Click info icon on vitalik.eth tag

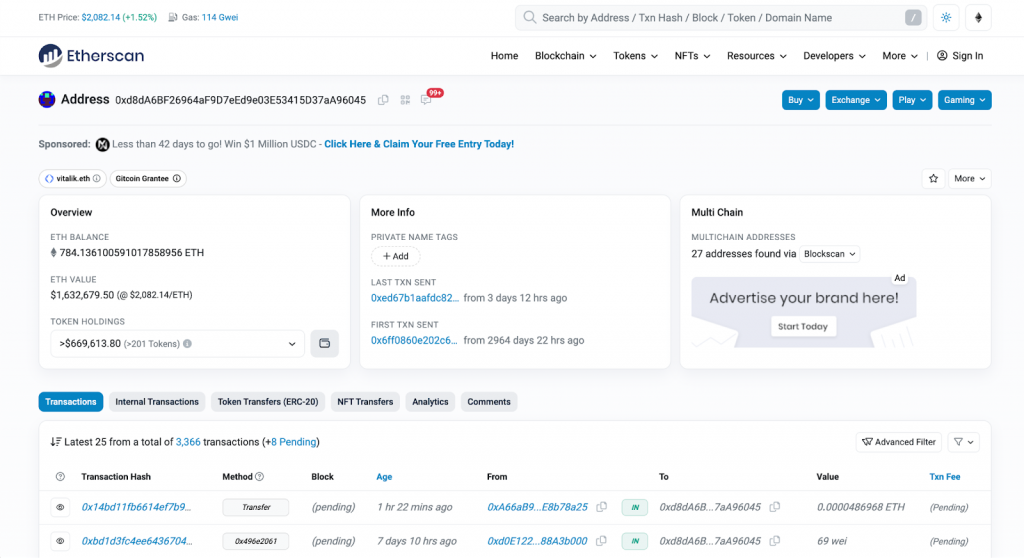coord(97,178)
